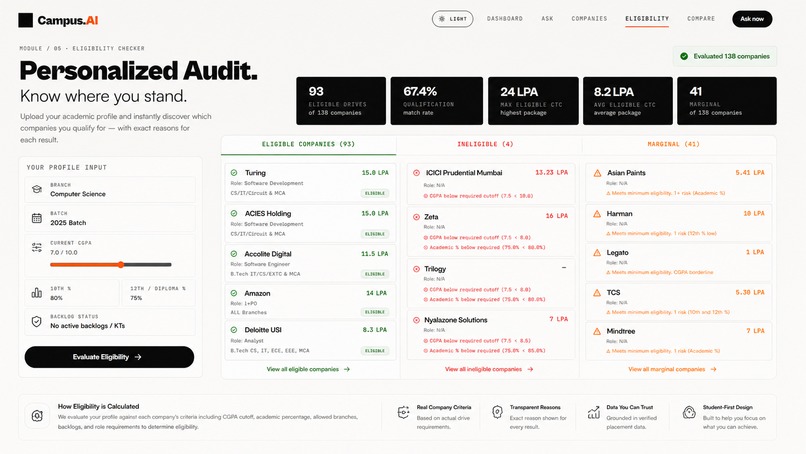Switch to the Ineligible (4) tab

pyautogui.click(x=485, y=144)
